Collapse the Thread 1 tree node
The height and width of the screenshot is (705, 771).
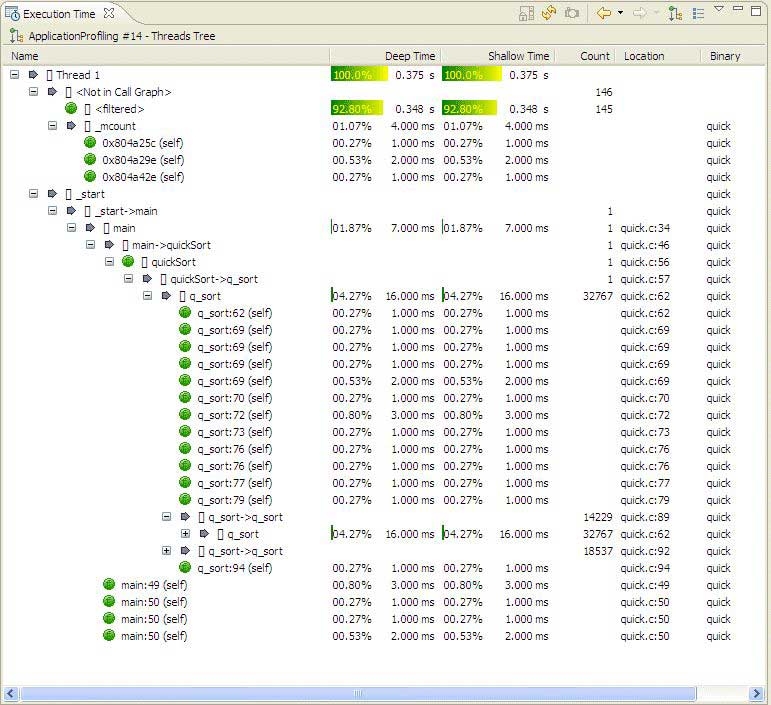pyautogui.click(x=14, y=75)
